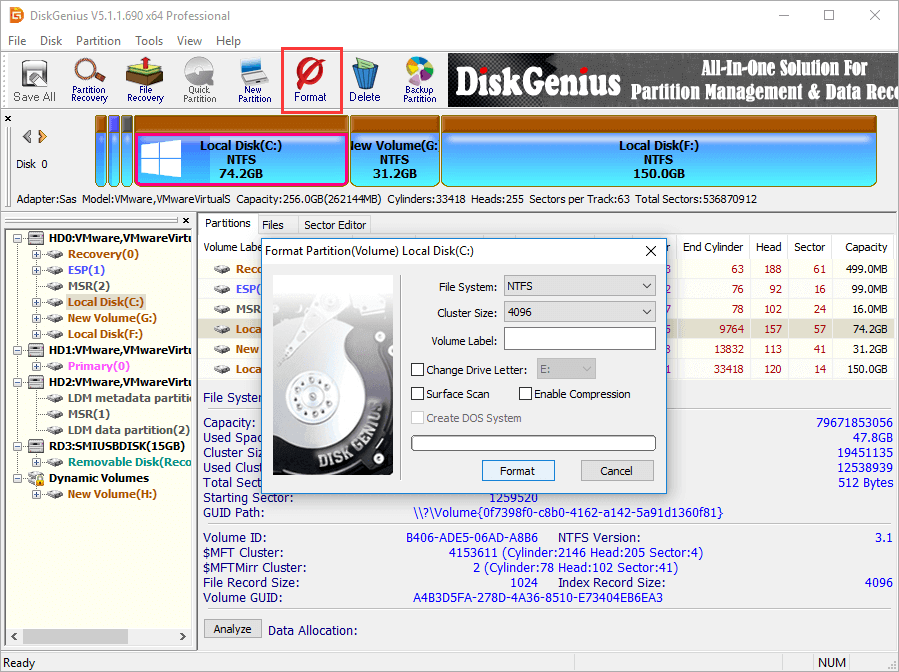Create a New Partition from toolbar
Screen dimensions: 899x672
tap(254, 81)
